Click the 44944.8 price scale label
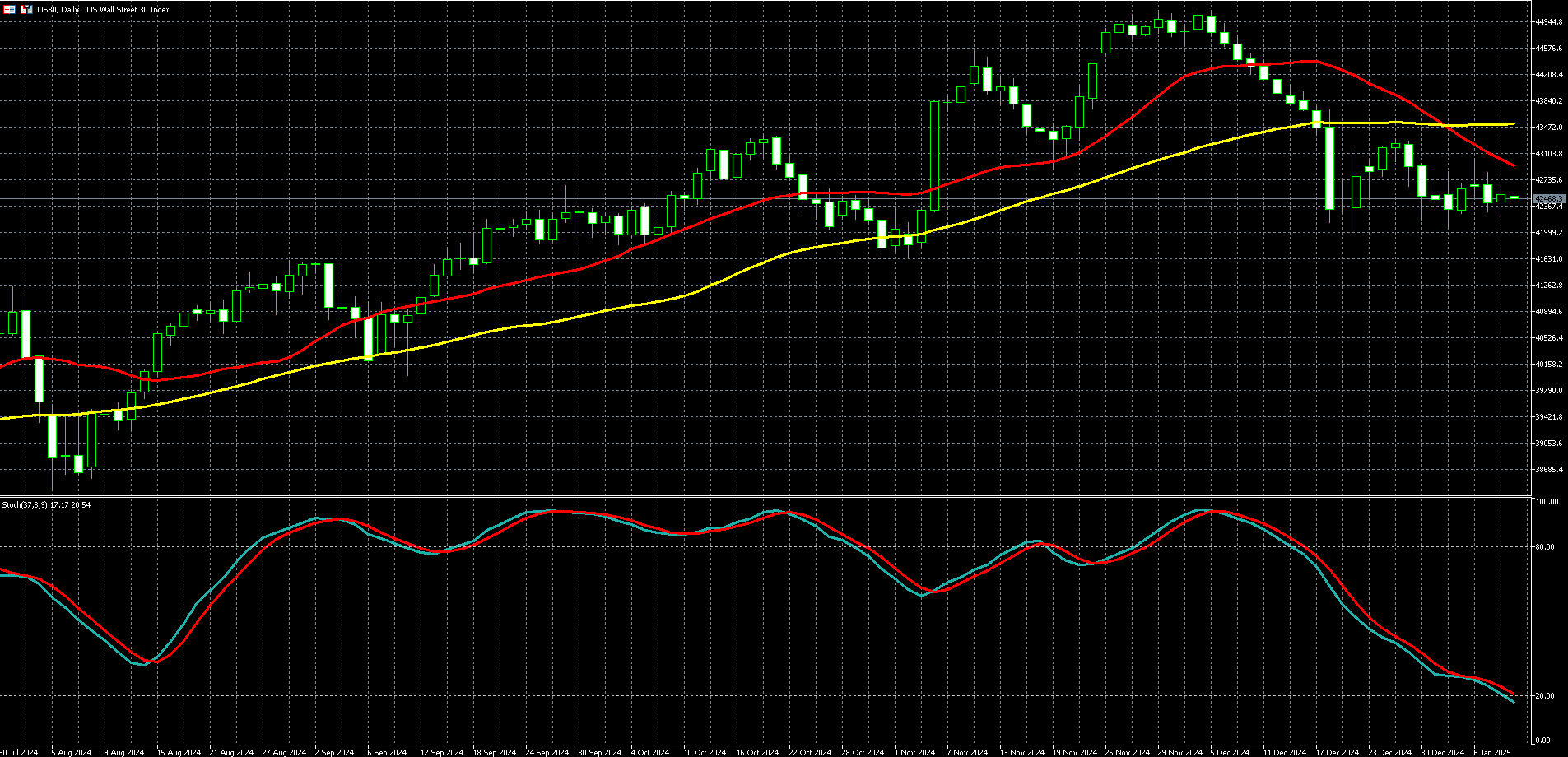 pos(1548,22)
